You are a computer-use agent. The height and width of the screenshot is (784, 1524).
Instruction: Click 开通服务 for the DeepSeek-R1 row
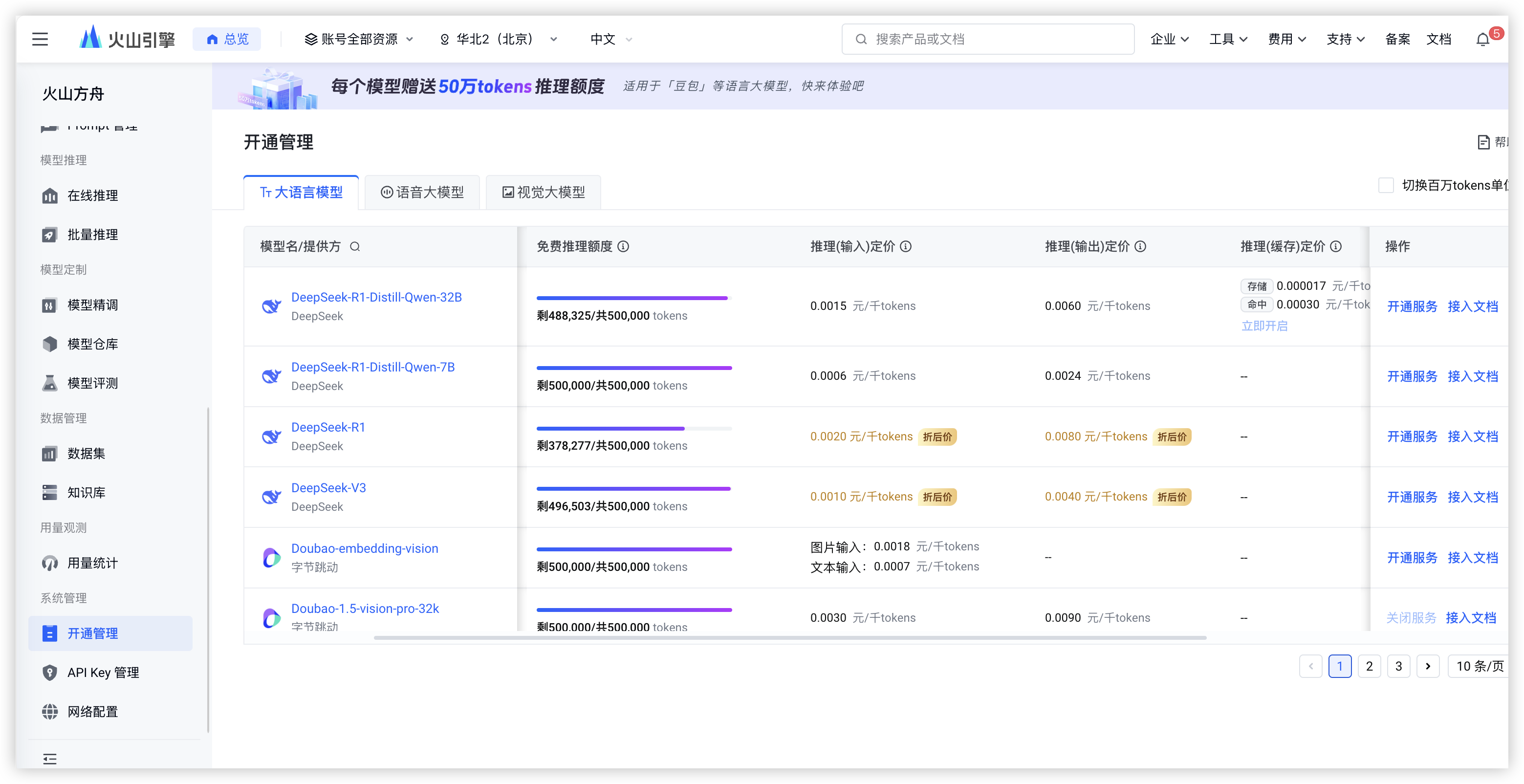pyautogui.click(x=1412, y=436)
